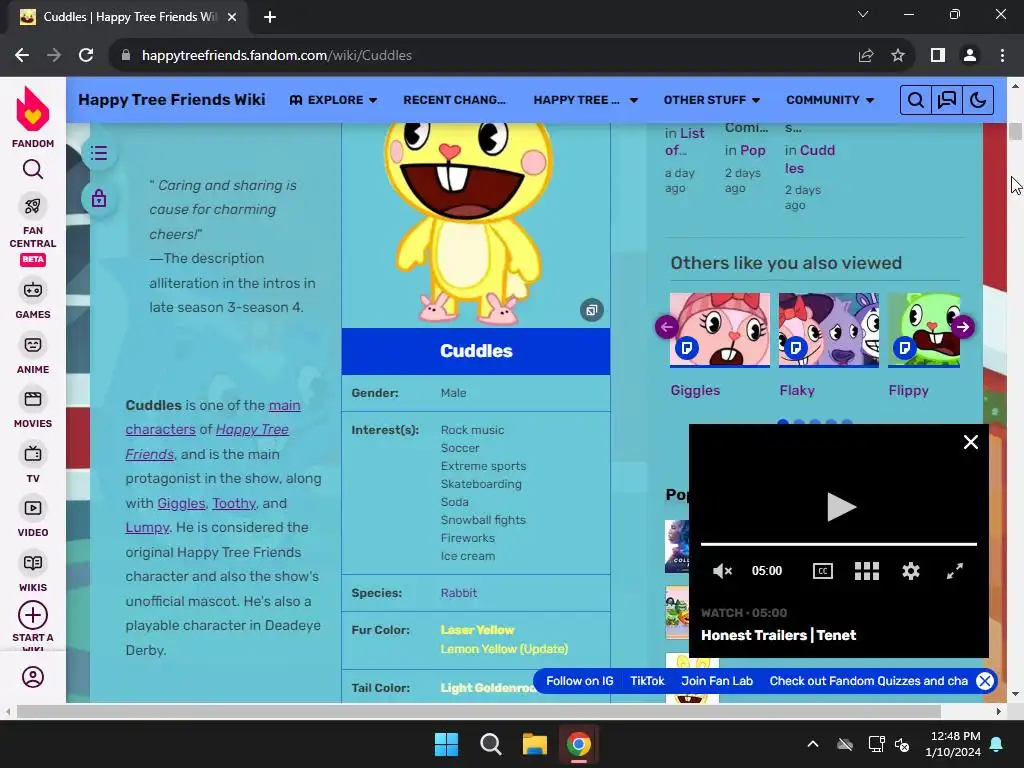1024x768 pixels.
Task: Open the Movies sidebar icon
Action: (x=33, y=399)
